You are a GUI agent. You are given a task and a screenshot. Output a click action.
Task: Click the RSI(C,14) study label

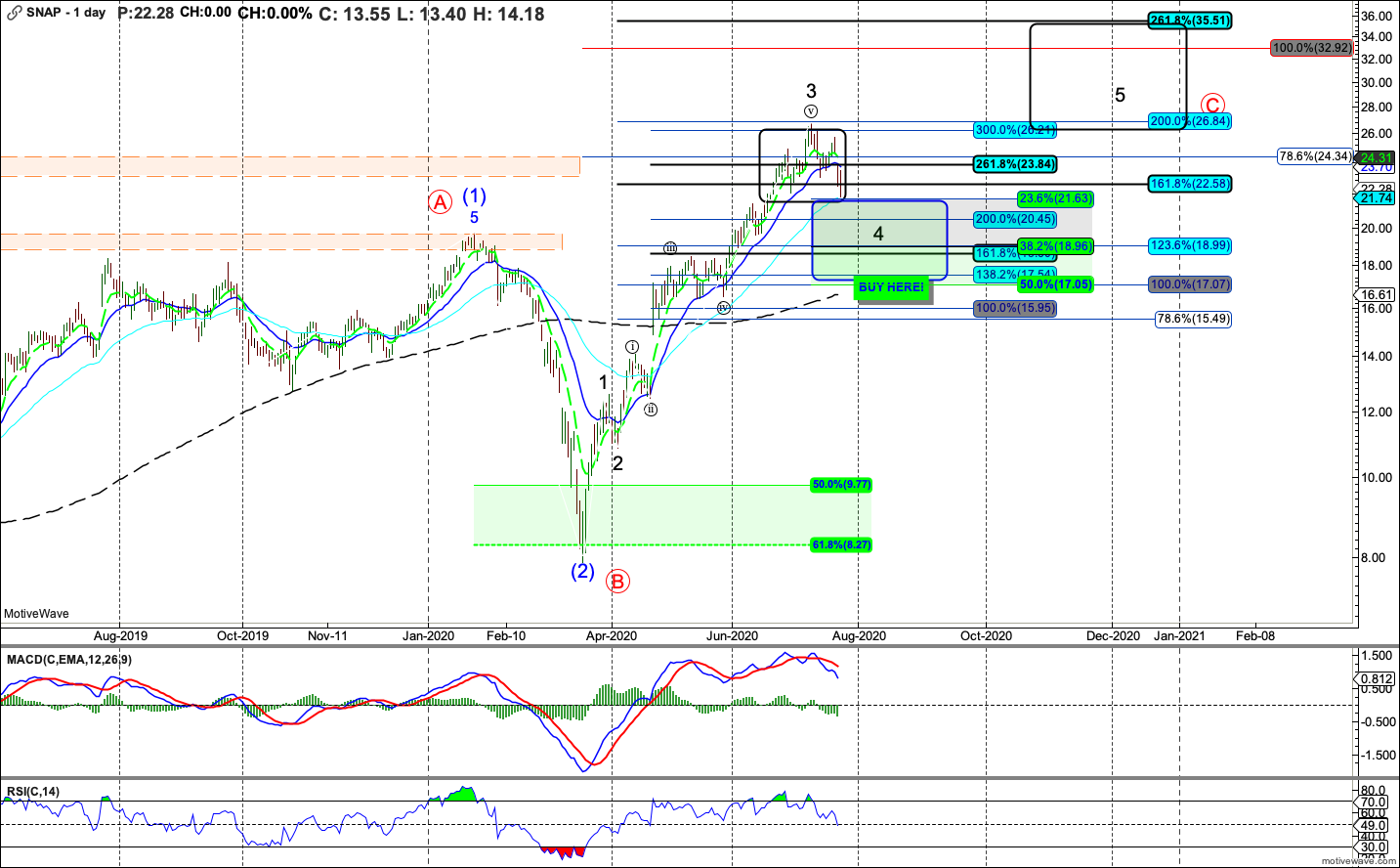(33, 791)
